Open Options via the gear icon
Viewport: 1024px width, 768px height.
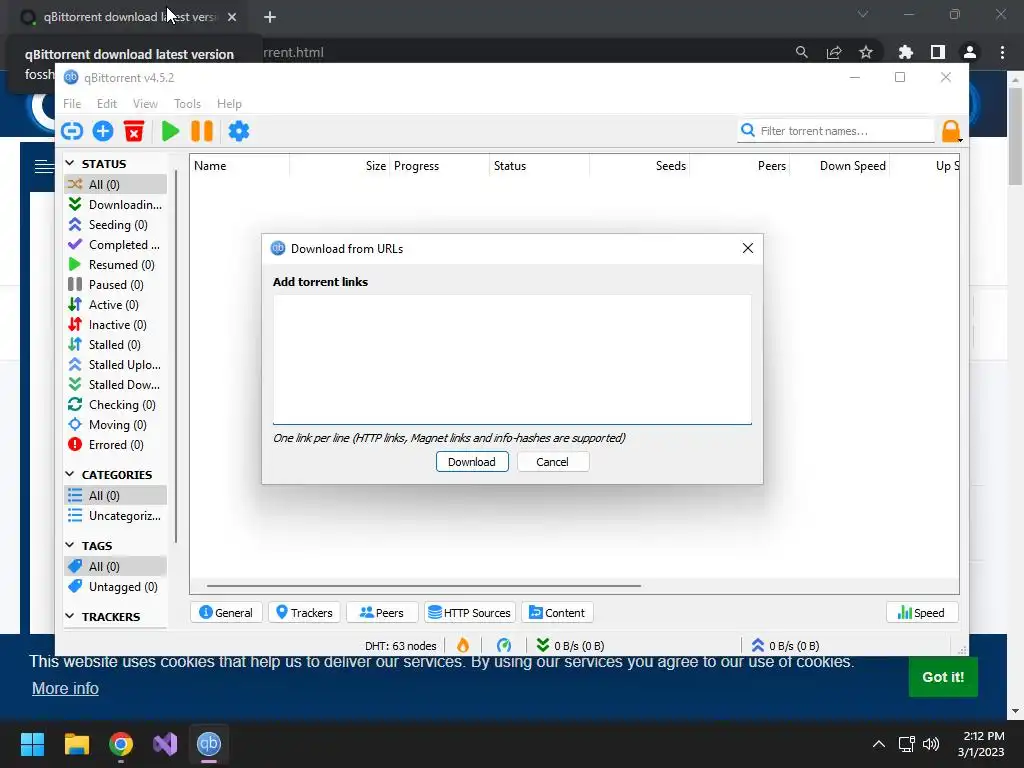pyautogui.click(x=238, y=131)
